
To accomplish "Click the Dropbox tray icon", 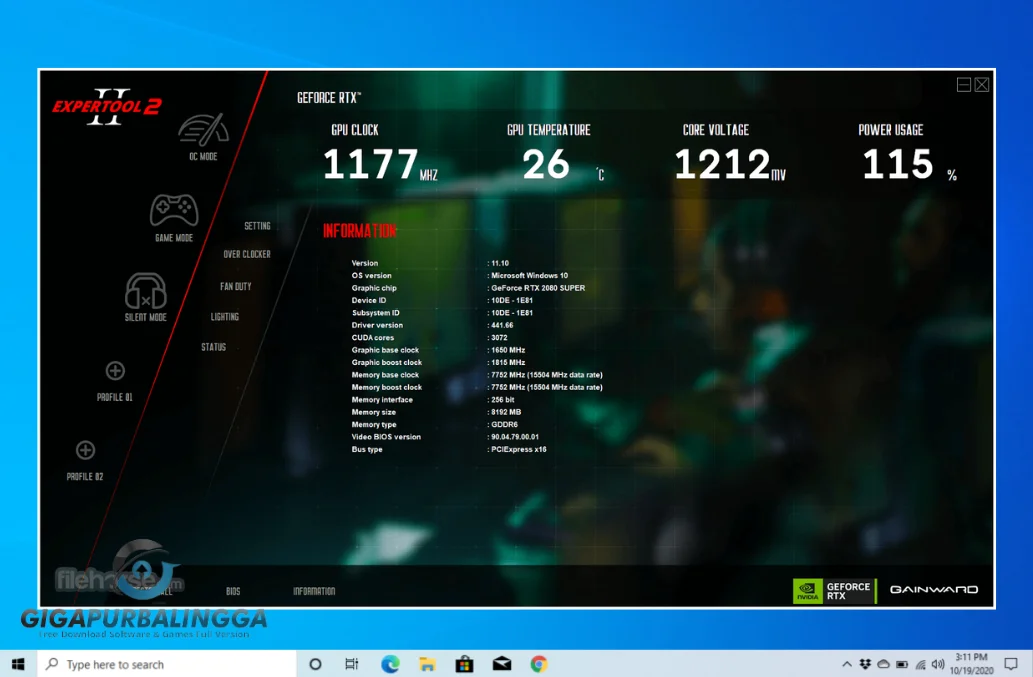I will (865, 664).
